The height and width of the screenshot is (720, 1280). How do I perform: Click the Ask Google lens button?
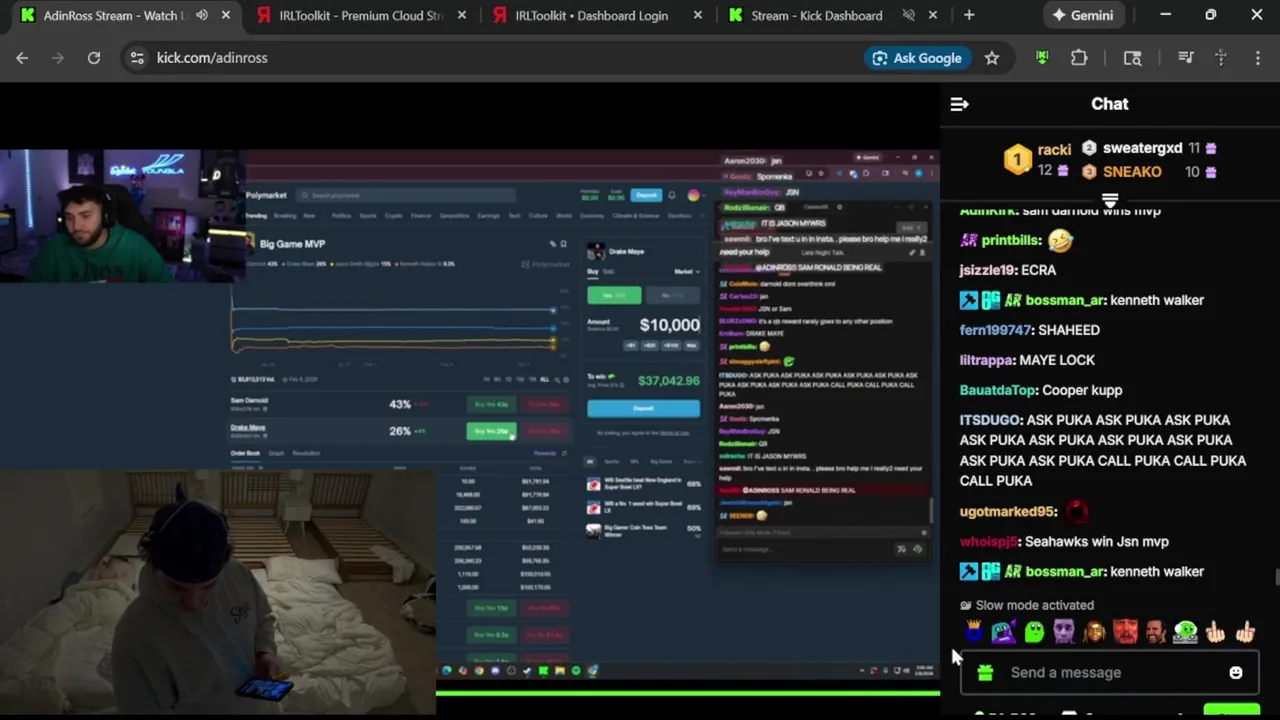[x=917, y=58]
